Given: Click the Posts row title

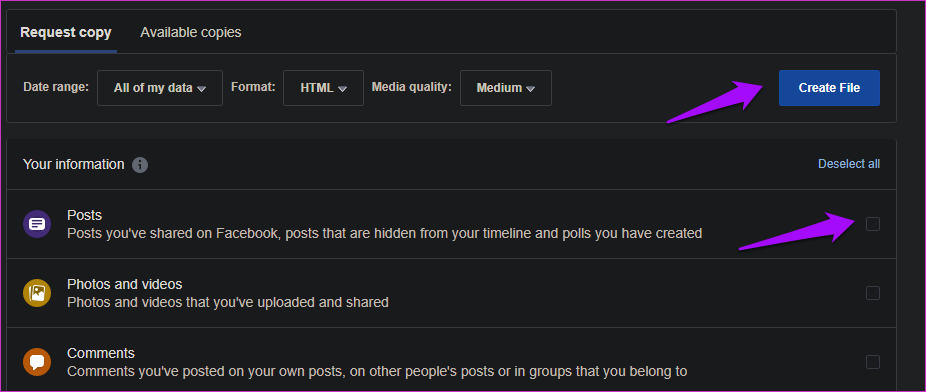Looking at the screenshot, I should pos(84,215).
